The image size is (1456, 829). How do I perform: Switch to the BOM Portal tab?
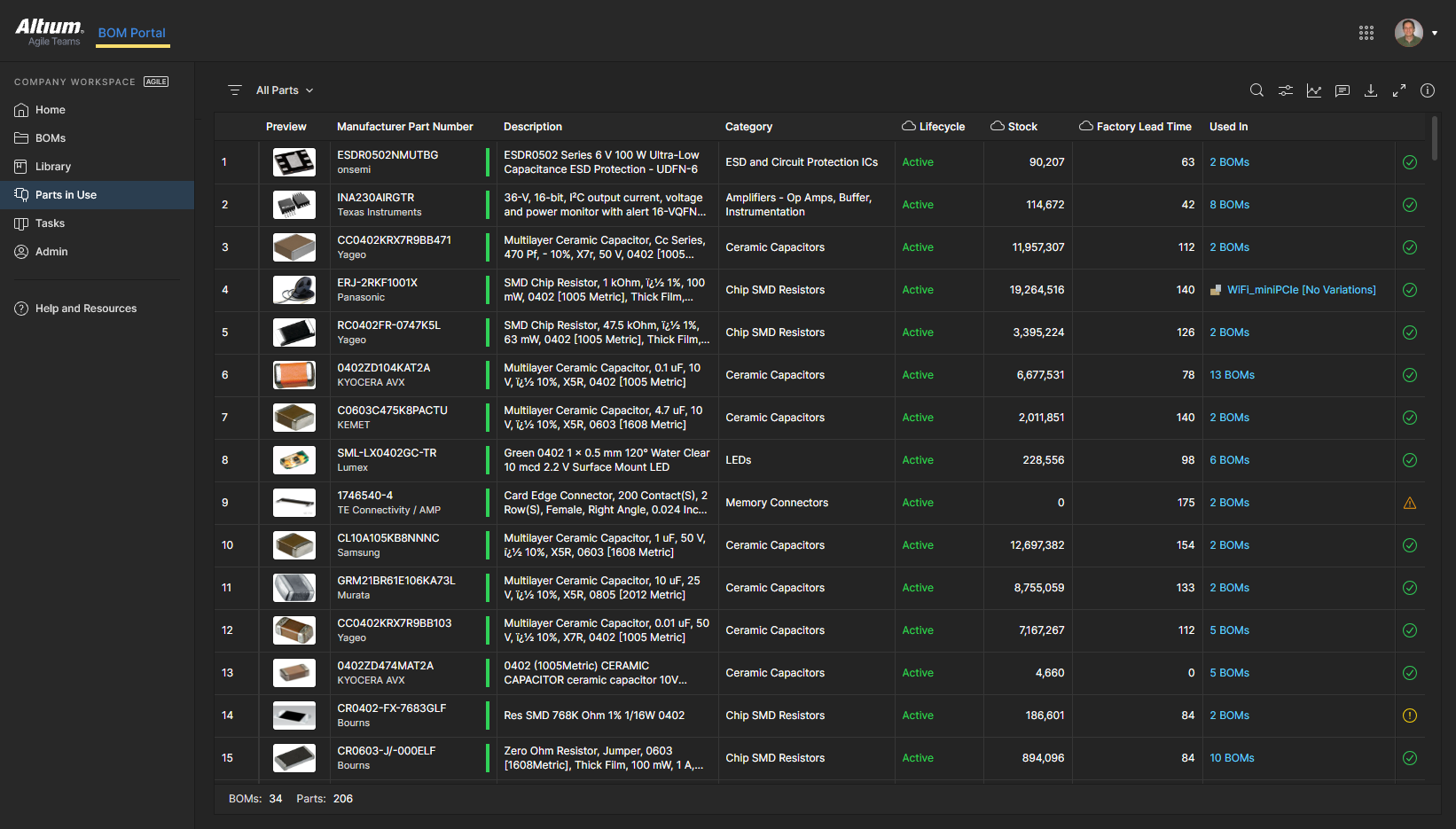coord(131,33)
